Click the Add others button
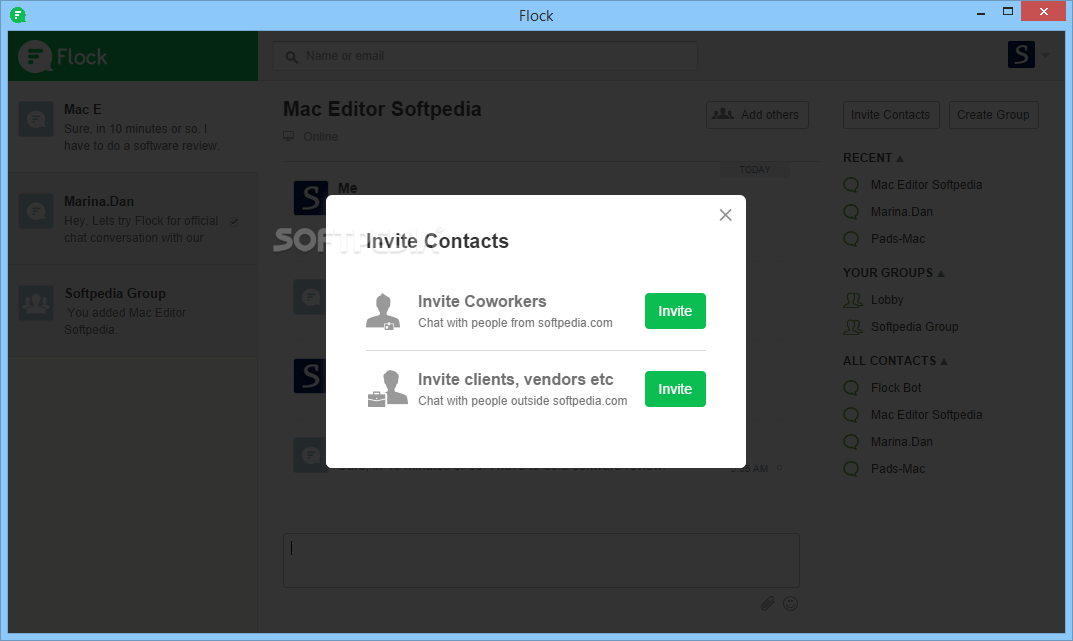Screen dimensions: 1073x641 click(x=757, y=115)
